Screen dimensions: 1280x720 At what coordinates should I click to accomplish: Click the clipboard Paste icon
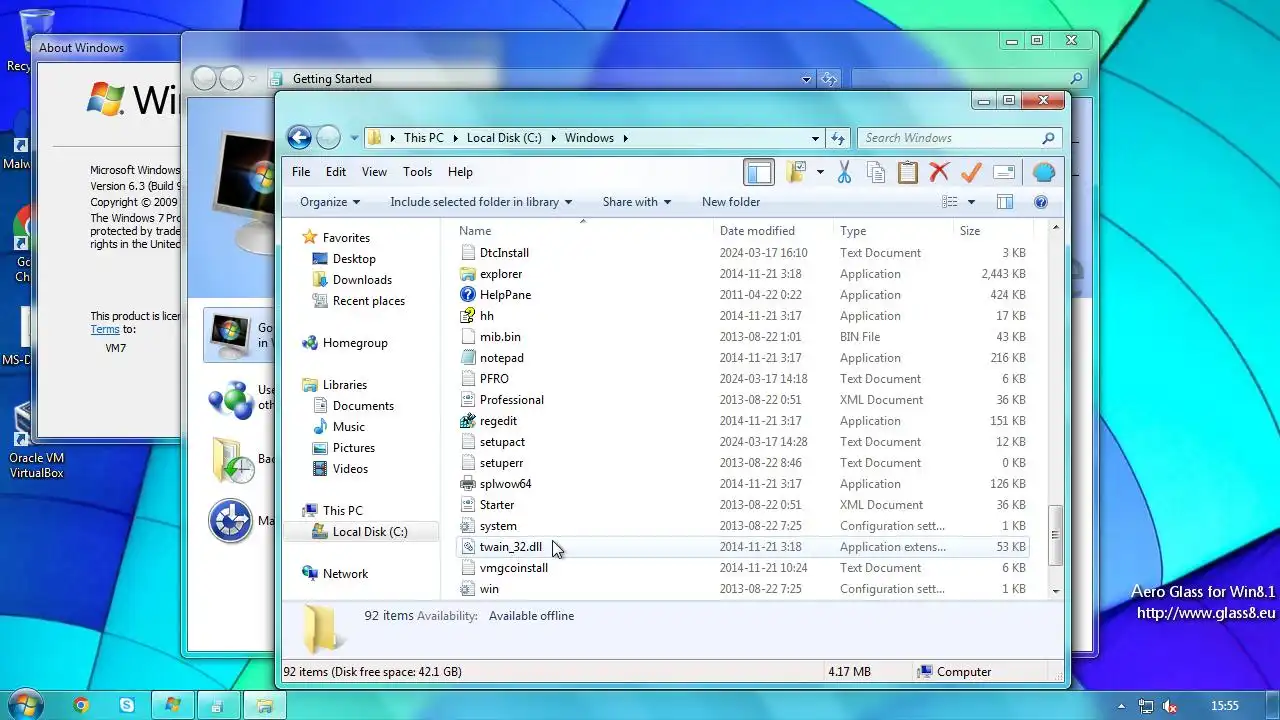[x=907, y=172]
